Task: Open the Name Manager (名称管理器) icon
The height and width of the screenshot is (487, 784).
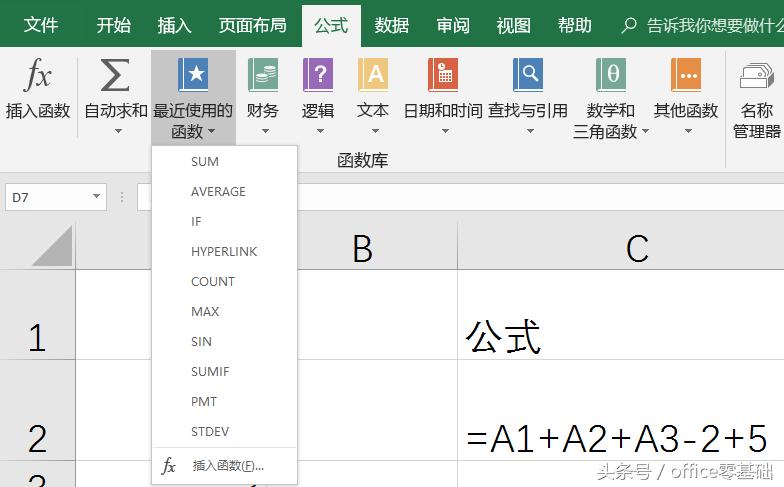Action: (757, 76)
